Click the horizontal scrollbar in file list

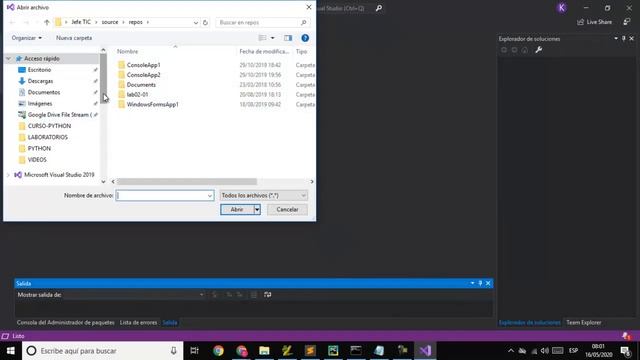coord(187,182)
